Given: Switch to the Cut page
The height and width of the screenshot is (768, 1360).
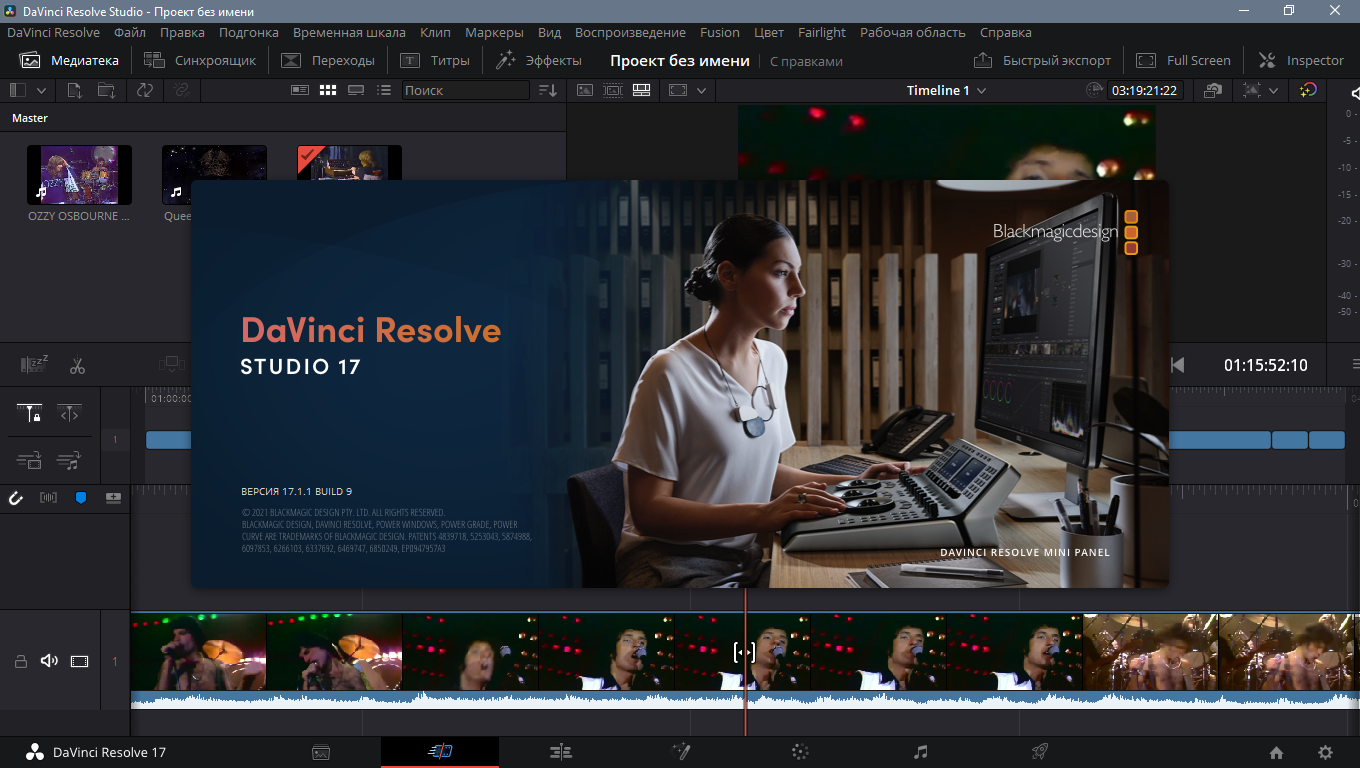Looking at the screenshot, I should [440, 752].
